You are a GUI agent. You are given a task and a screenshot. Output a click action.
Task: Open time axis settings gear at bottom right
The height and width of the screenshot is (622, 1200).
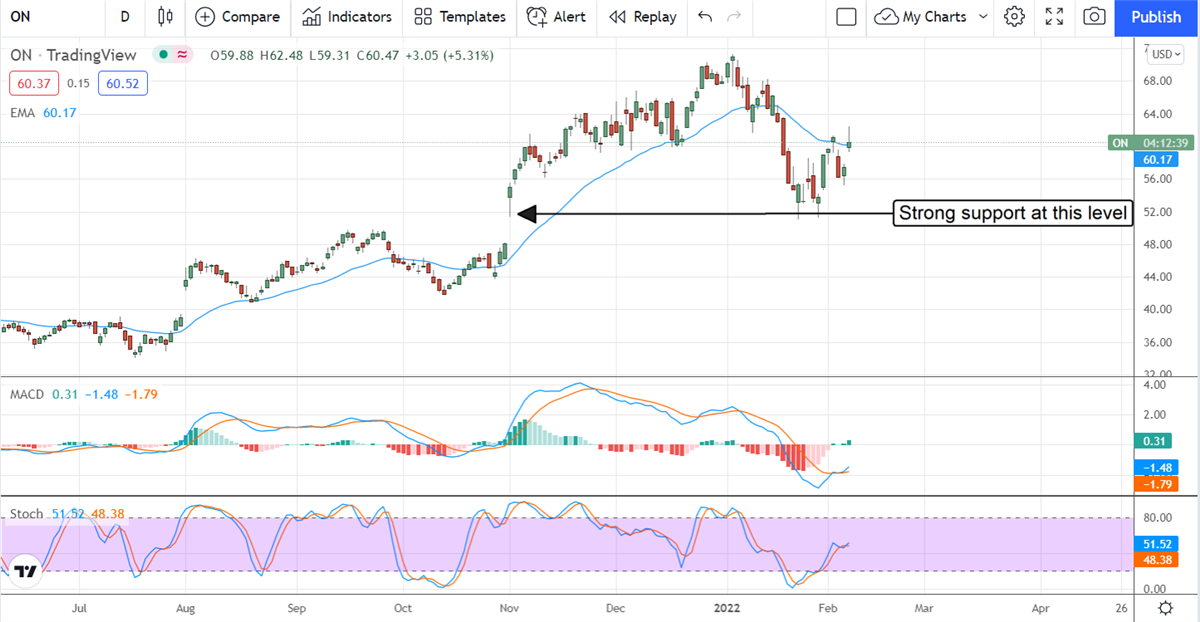(x=1166, y=607)
